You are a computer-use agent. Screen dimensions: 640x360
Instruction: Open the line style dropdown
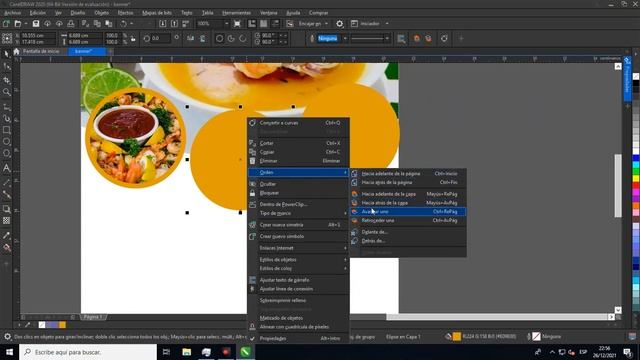click(x=387, y=38)
